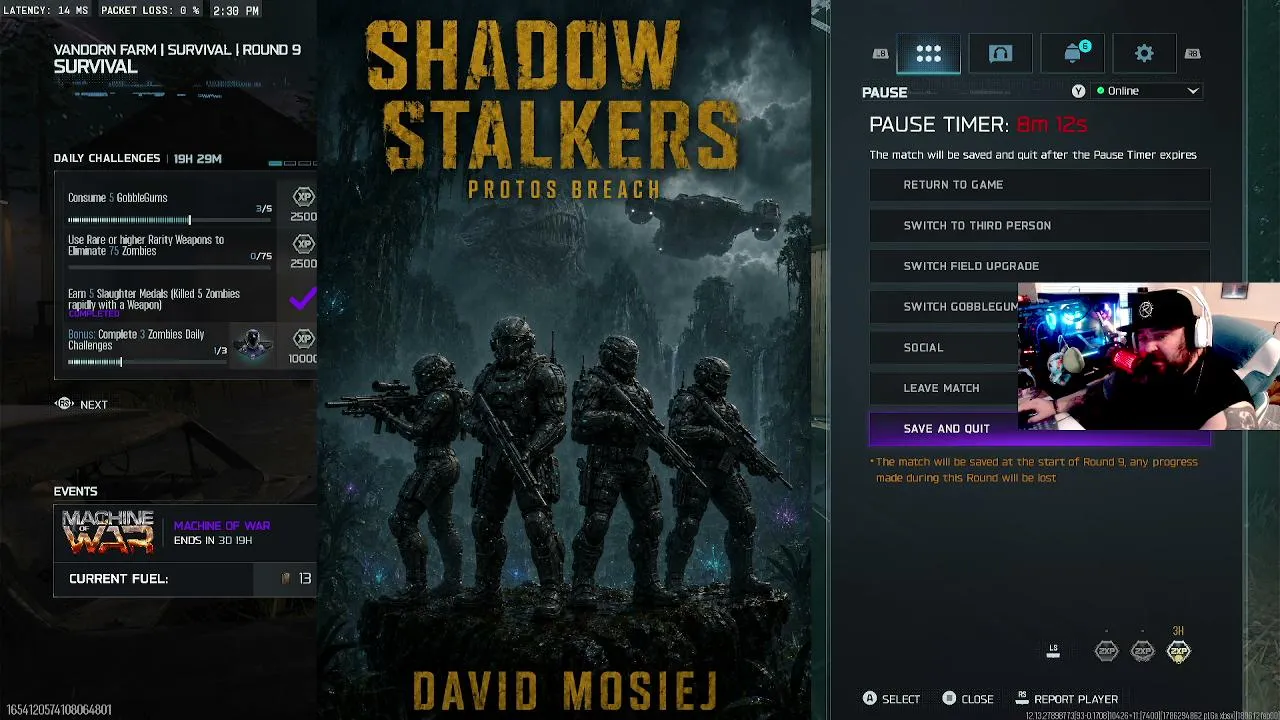1280x720 pixels.
Task: Open the notifications bell tab
Action: coord(1073,54)
